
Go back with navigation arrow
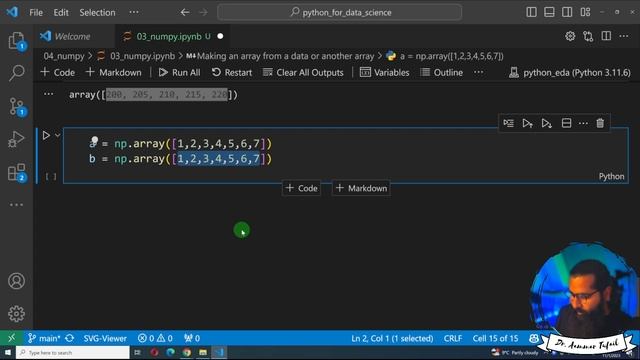click(185, 12)
